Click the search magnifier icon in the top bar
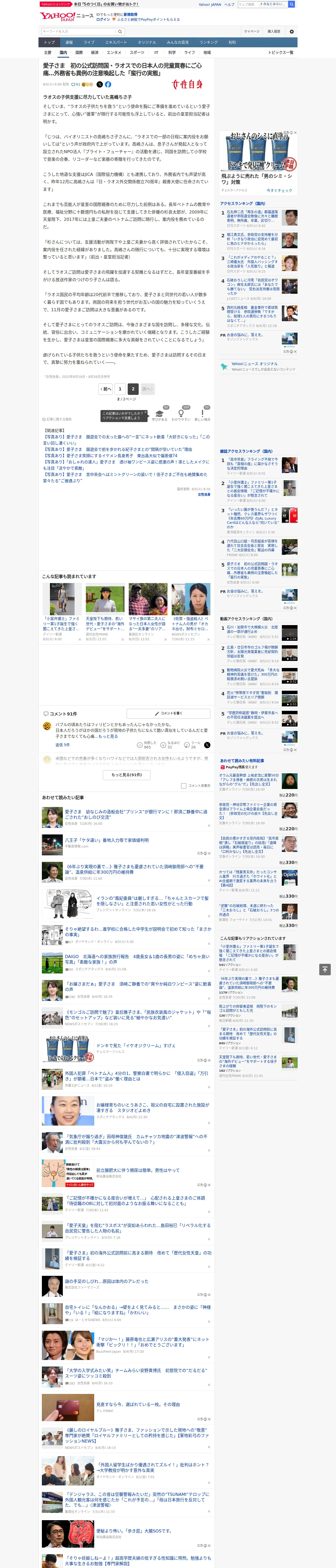This screenshot has width=336, height=1568. click(x=292, y=4)
